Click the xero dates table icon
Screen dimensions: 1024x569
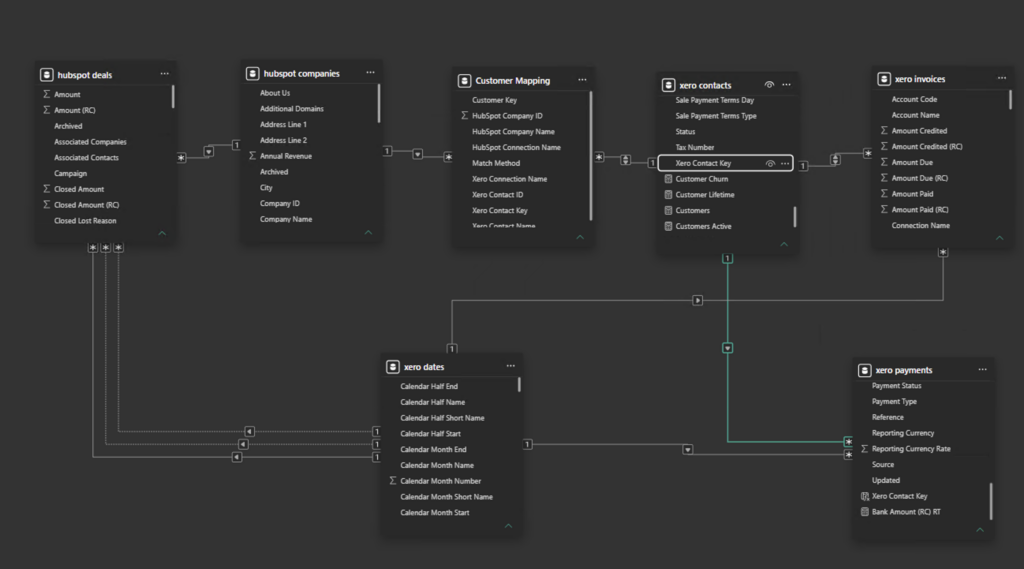[392, 366]
